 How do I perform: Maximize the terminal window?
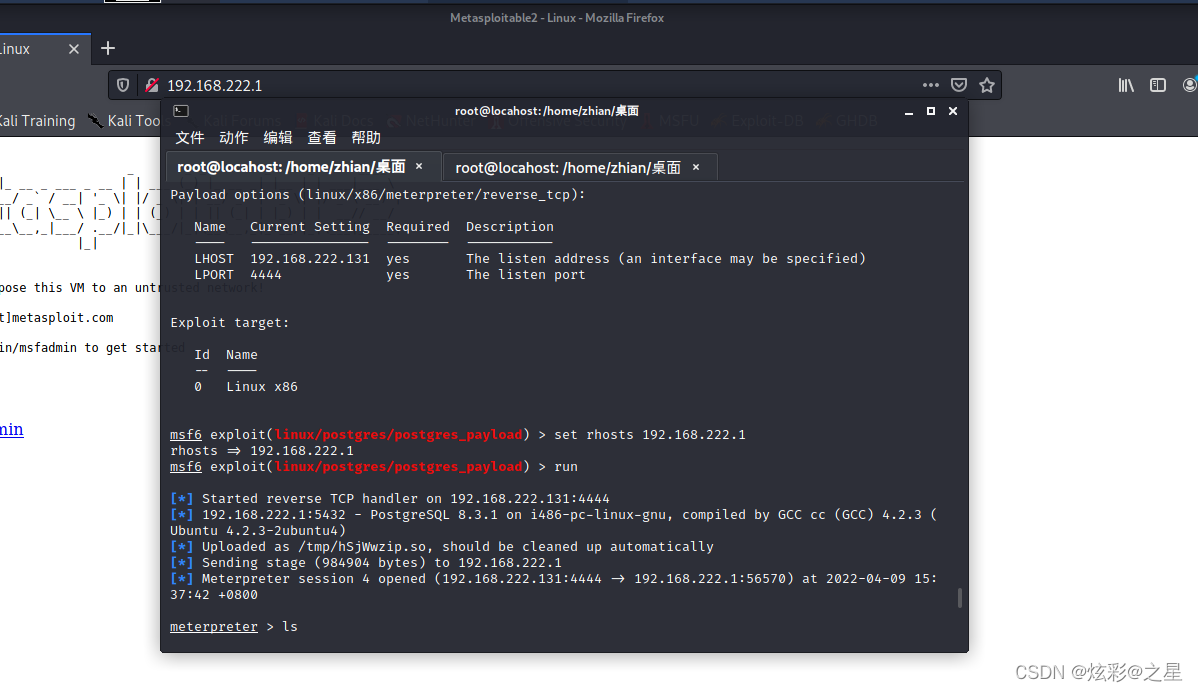tap(931, 111)
